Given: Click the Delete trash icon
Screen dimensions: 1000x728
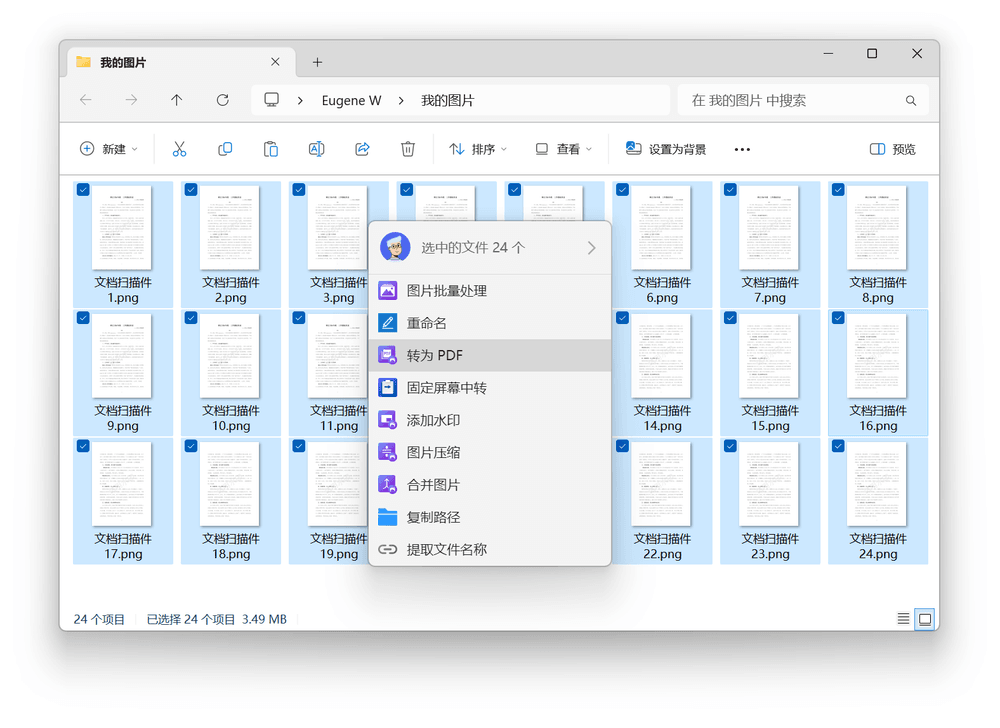Looking at the screenshot, I should tap(408, 149).
